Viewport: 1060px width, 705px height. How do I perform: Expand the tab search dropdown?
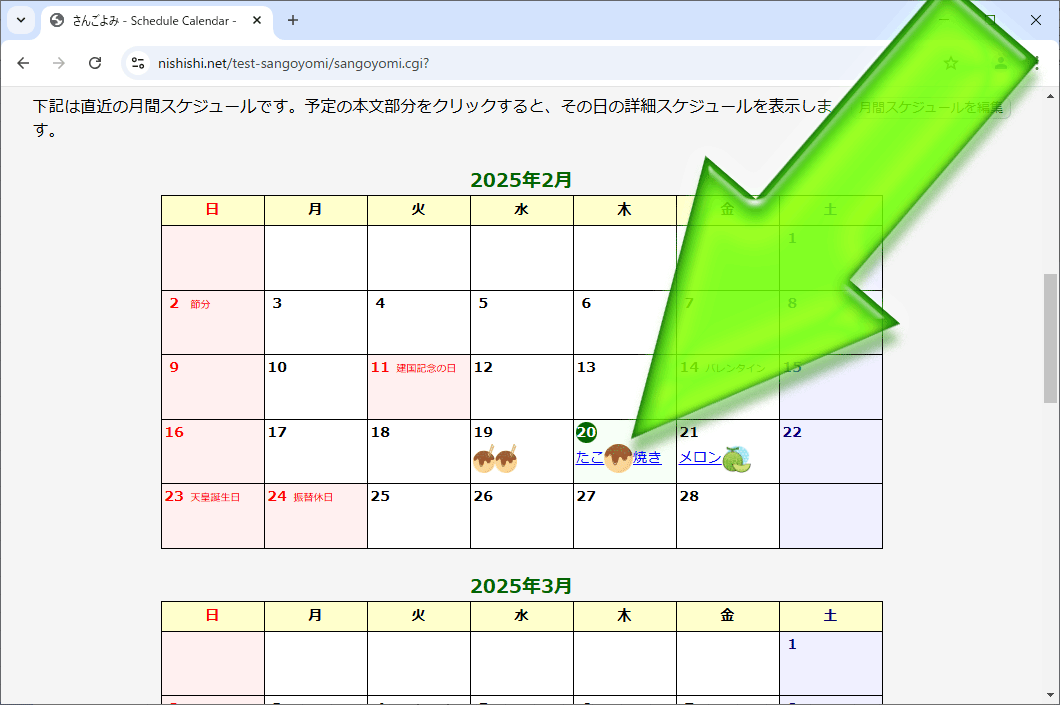(21, 20)
